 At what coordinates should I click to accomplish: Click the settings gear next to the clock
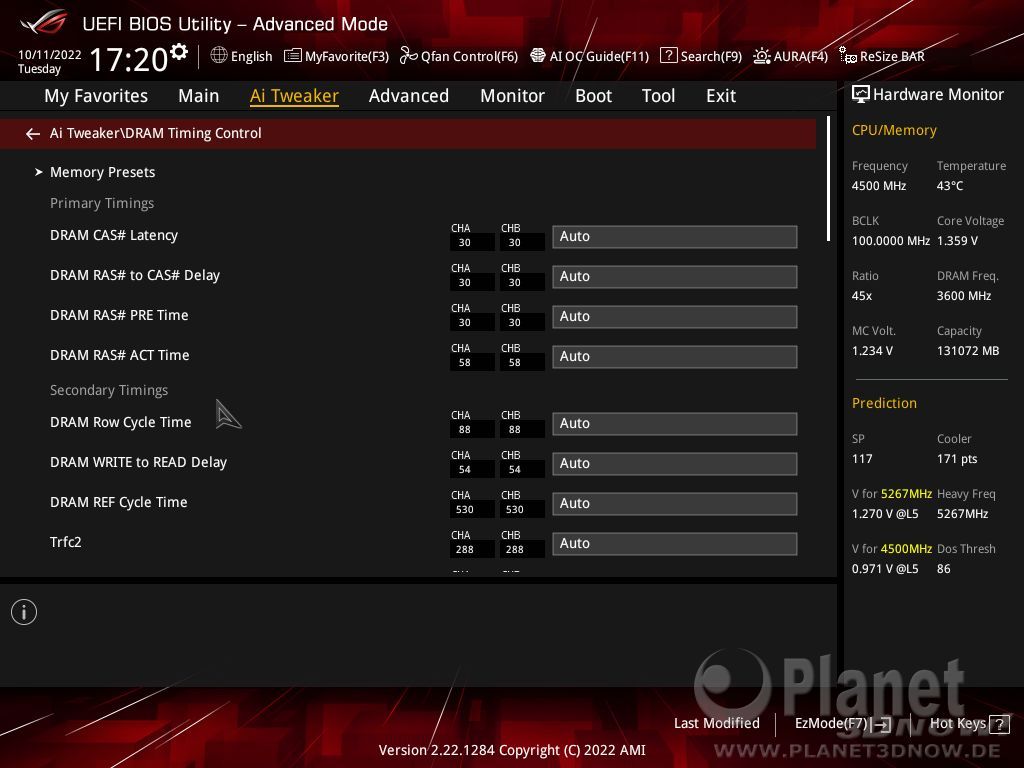pos(178,51)
